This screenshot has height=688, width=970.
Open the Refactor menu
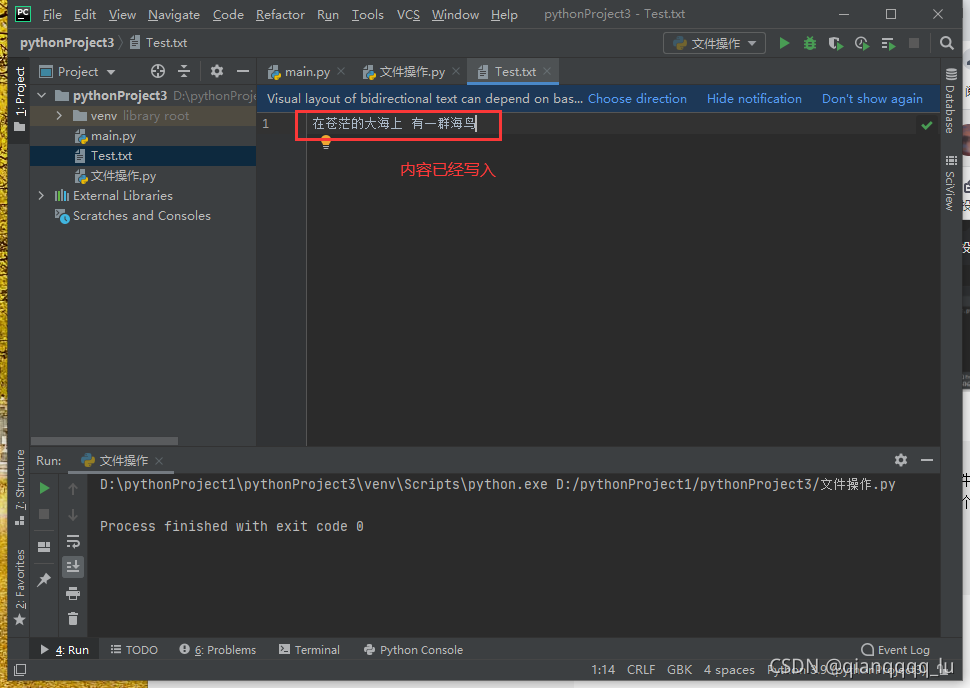(280, 15)
